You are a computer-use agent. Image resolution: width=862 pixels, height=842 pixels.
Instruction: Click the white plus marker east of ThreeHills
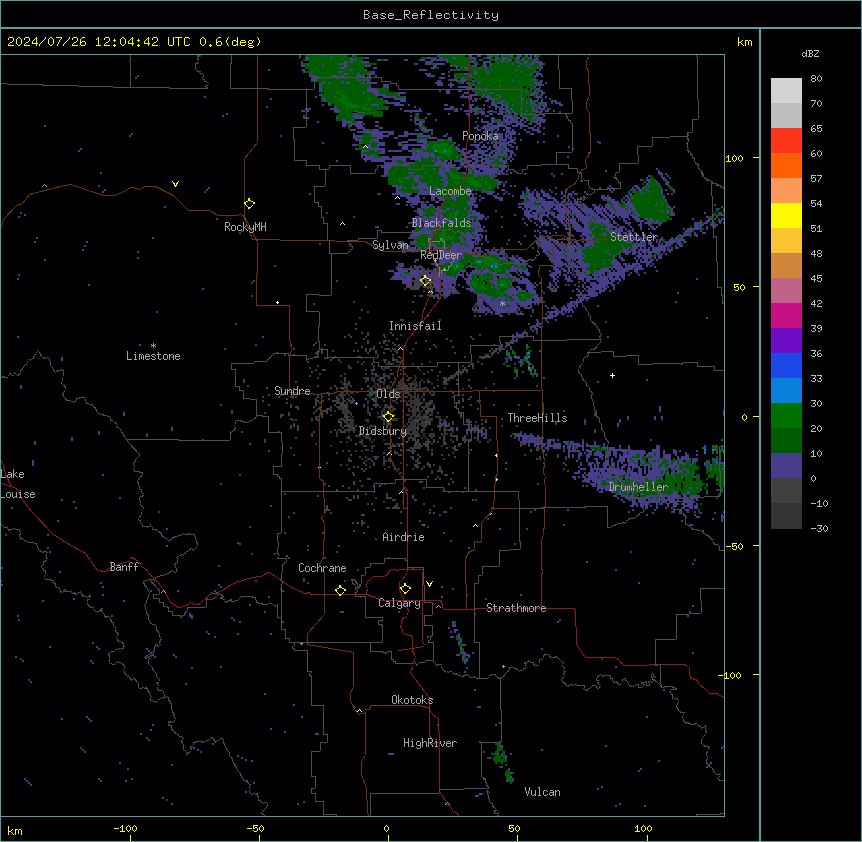[x=612, y=375]
